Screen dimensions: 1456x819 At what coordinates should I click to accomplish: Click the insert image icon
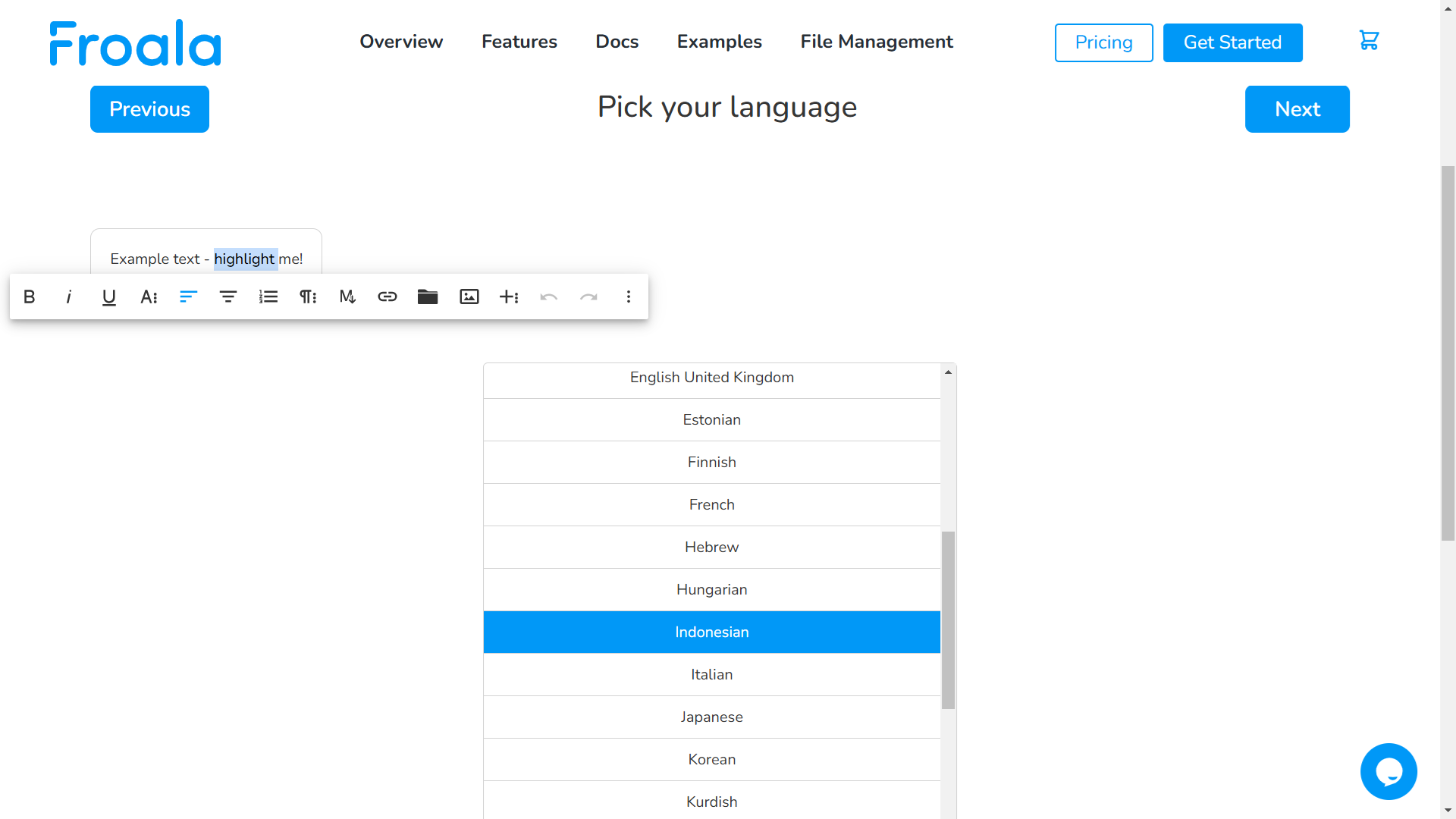469,297
